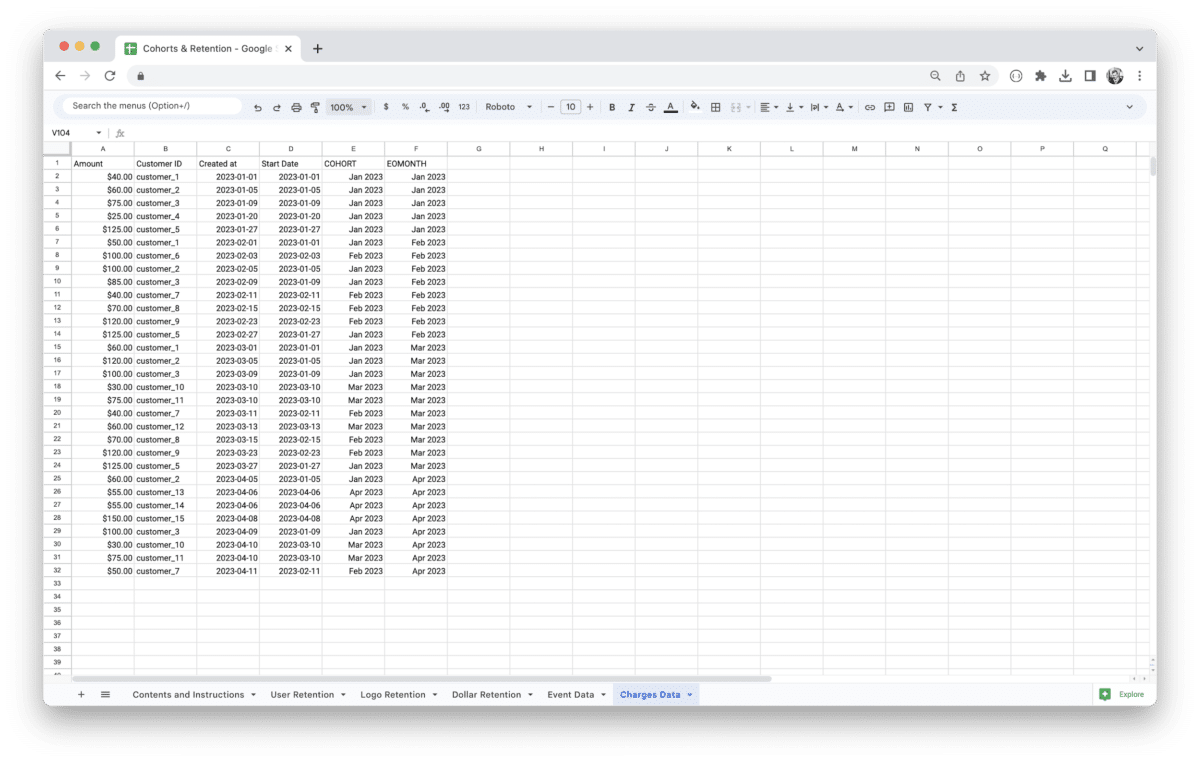Screen dimensions: 1200x763
Task: Open the Roboto font dropdown
Action: [x=505, y=106]
